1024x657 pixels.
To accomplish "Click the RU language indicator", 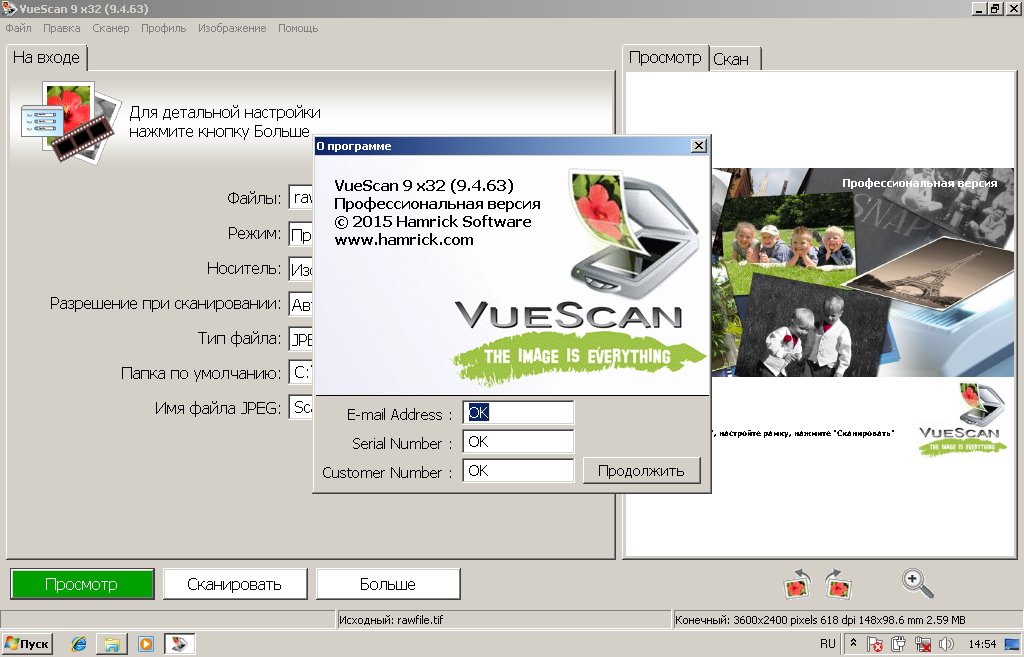I will coord(827,644).
